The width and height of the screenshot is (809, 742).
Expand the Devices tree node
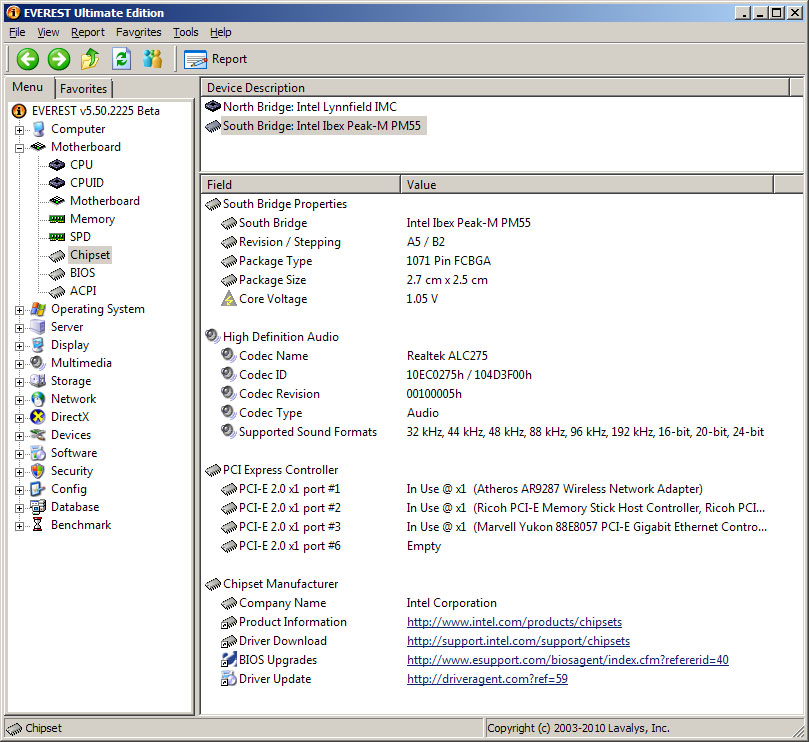click(x=19, y=436)
